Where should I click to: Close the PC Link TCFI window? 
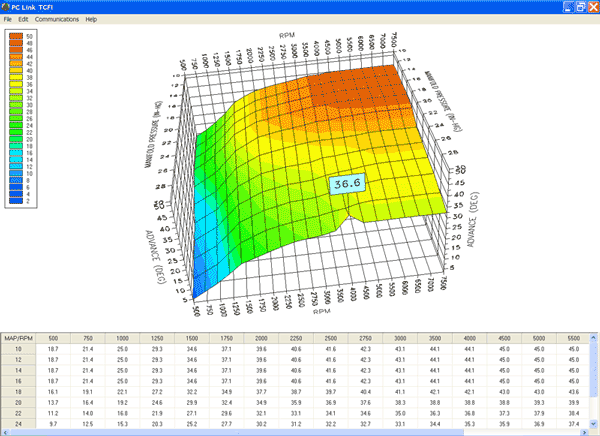593,6
